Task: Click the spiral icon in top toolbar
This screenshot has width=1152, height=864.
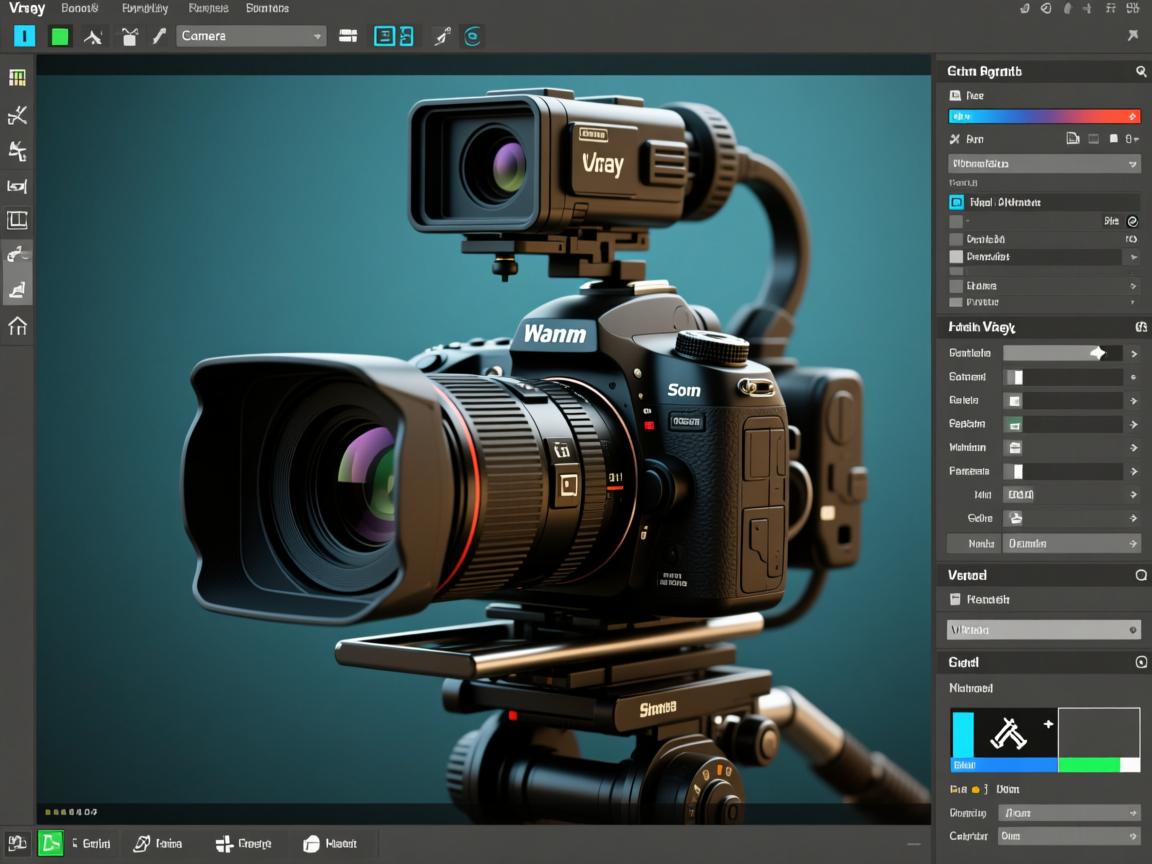Action: [473, 36]
